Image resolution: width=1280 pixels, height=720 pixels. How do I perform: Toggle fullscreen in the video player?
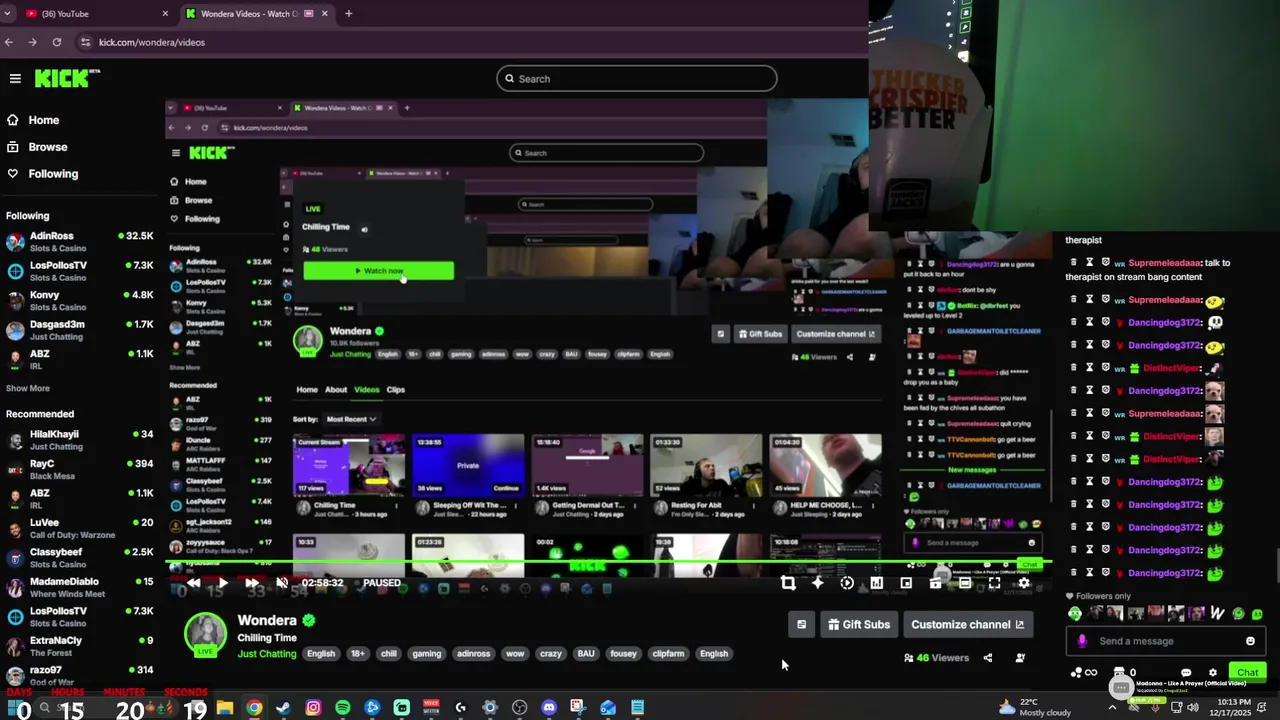(994, 583)
